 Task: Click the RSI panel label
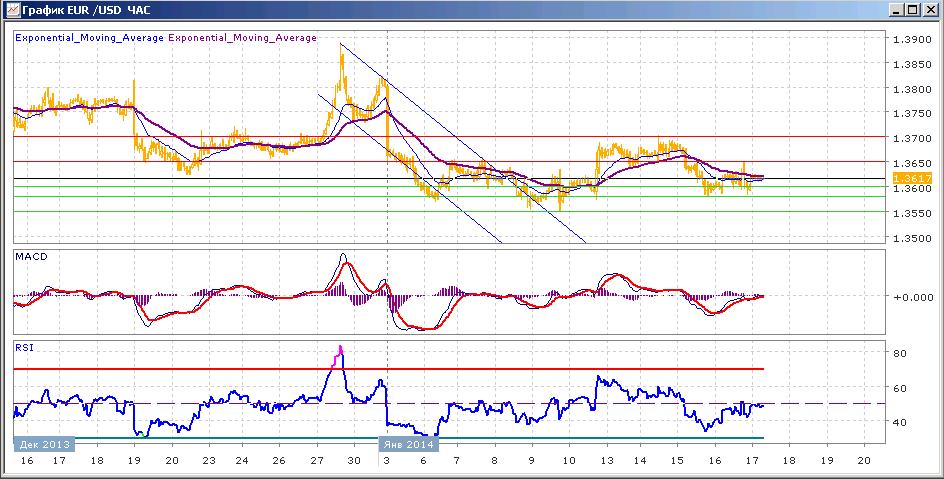(x=26, y=347)
